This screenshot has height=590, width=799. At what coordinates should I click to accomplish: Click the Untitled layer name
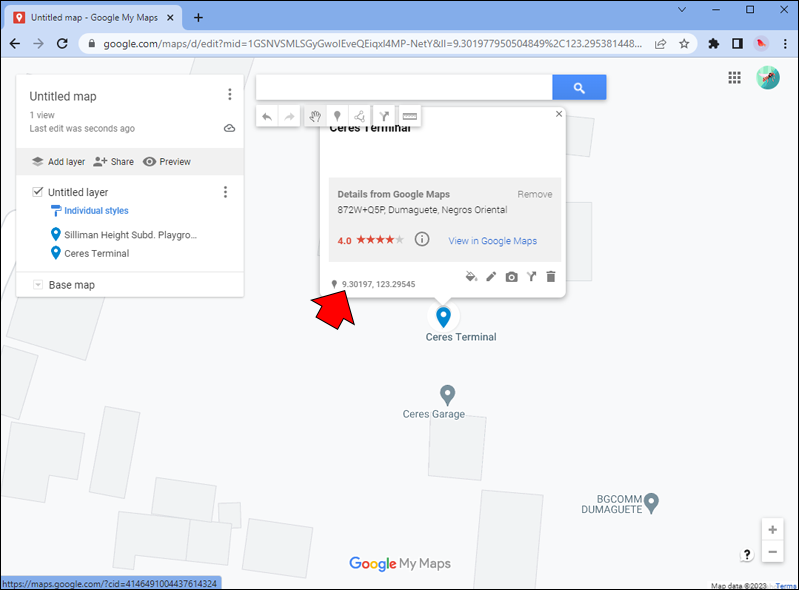pyautogui.click(x=78, y=192)
